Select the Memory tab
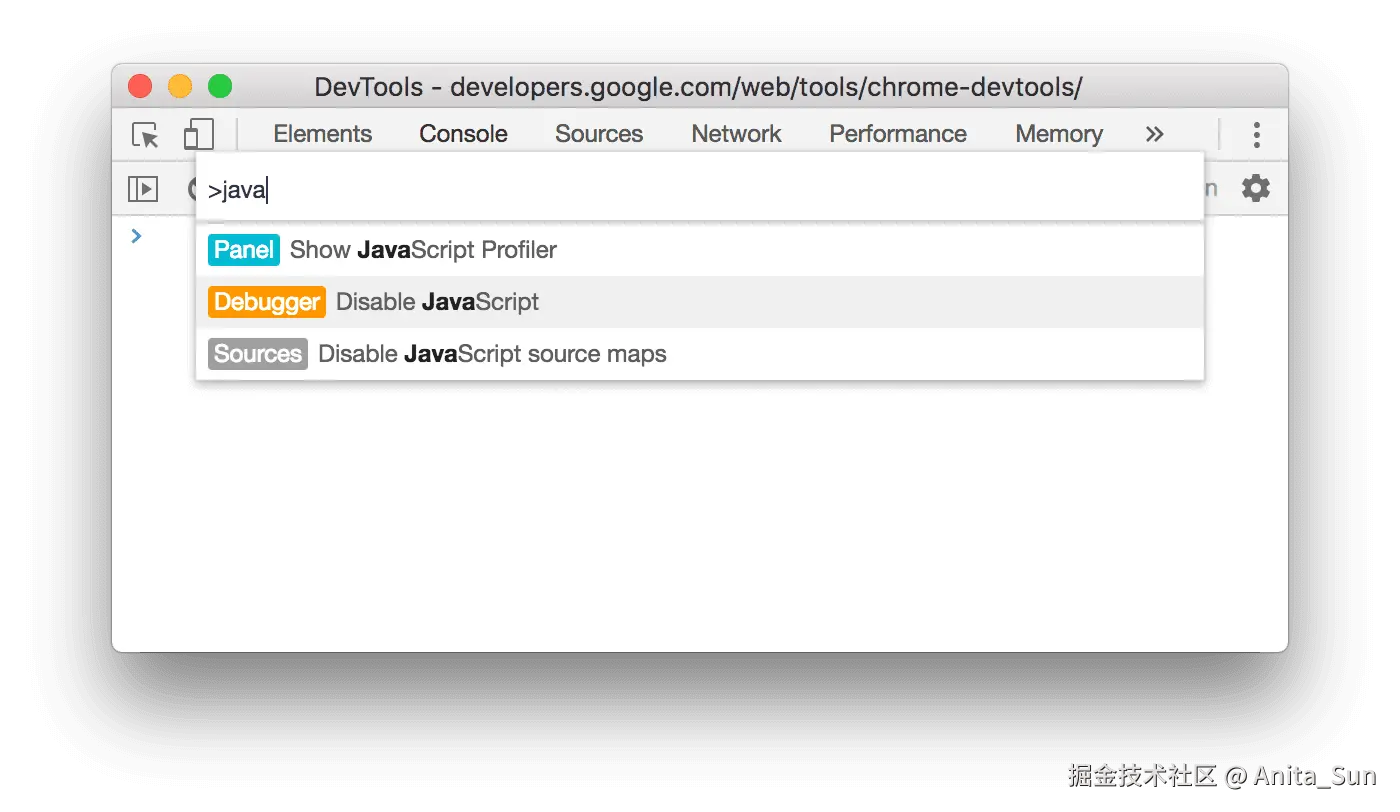This screenshot has width=1400, height=812. tap(1058, 133)
